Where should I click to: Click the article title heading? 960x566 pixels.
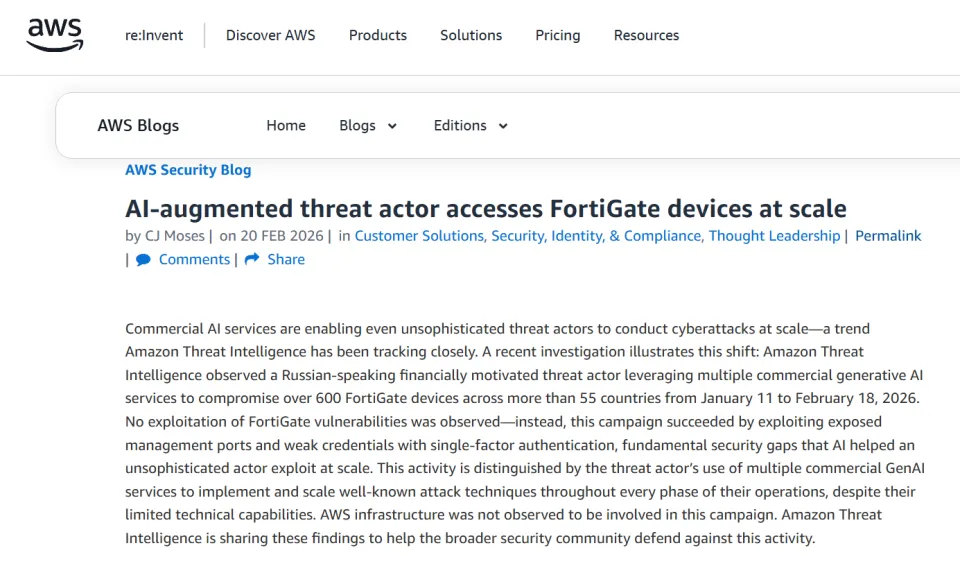pos(486,209)
